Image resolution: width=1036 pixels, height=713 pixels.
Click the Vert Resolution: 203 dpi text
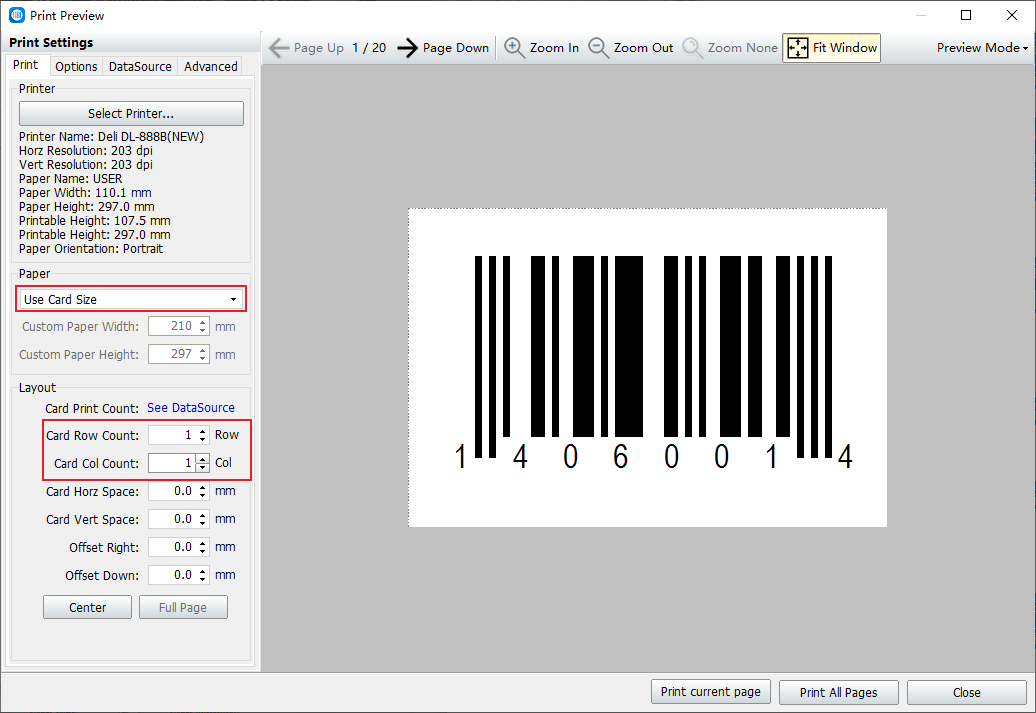pos(86,165)
